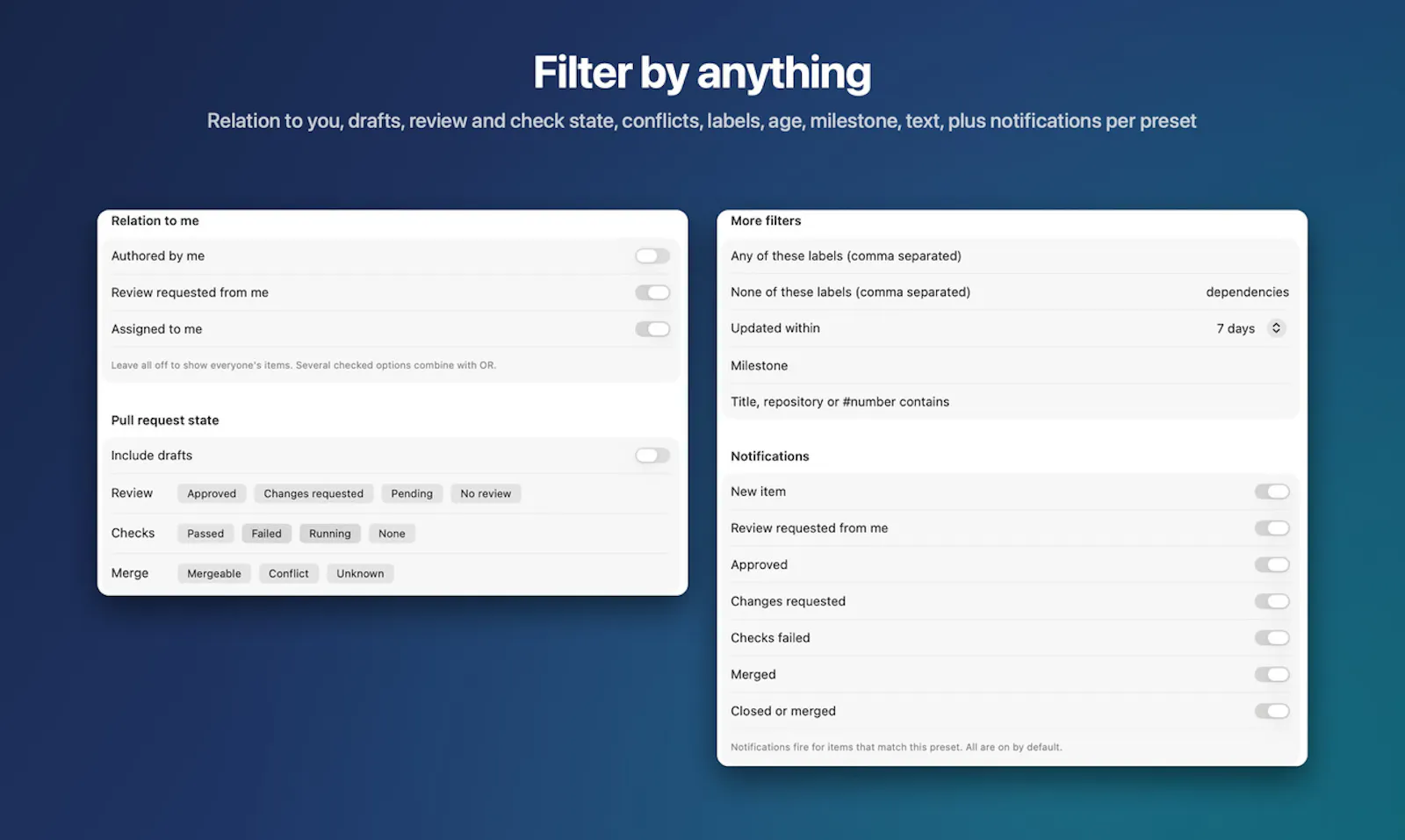Select the Changes requested review chip
The width and height of the screenshot is (1405, 840).
click(313, 493)
